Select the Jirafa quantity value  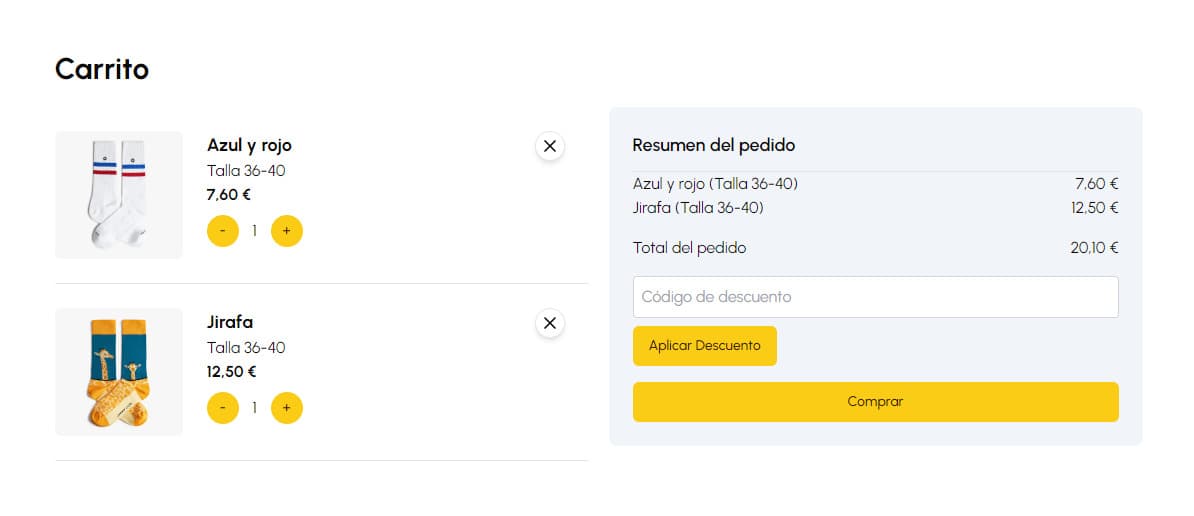pos(254,408)
